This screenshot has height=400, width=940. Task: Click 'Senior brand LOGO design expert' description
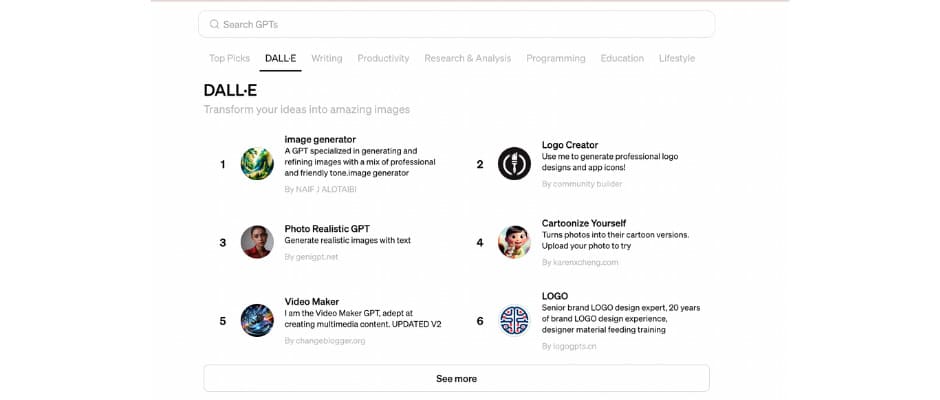coord(621,318)
